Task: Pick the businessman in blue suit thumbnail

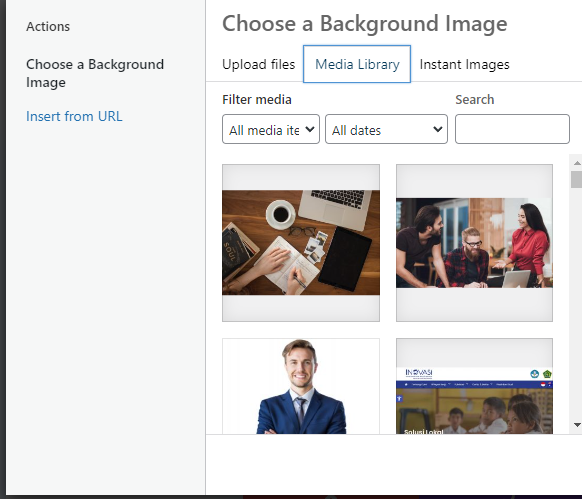Action: click(x=301, y=386)
